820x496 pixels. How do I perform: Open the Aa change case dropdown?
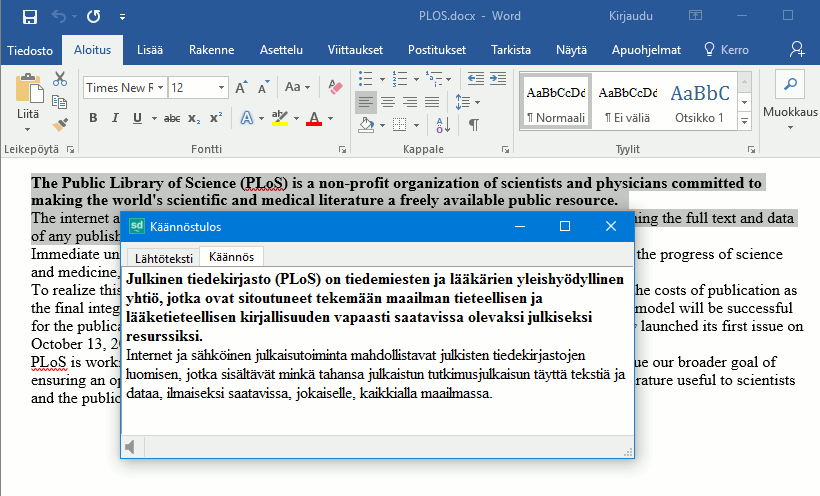tap(298, 87)
